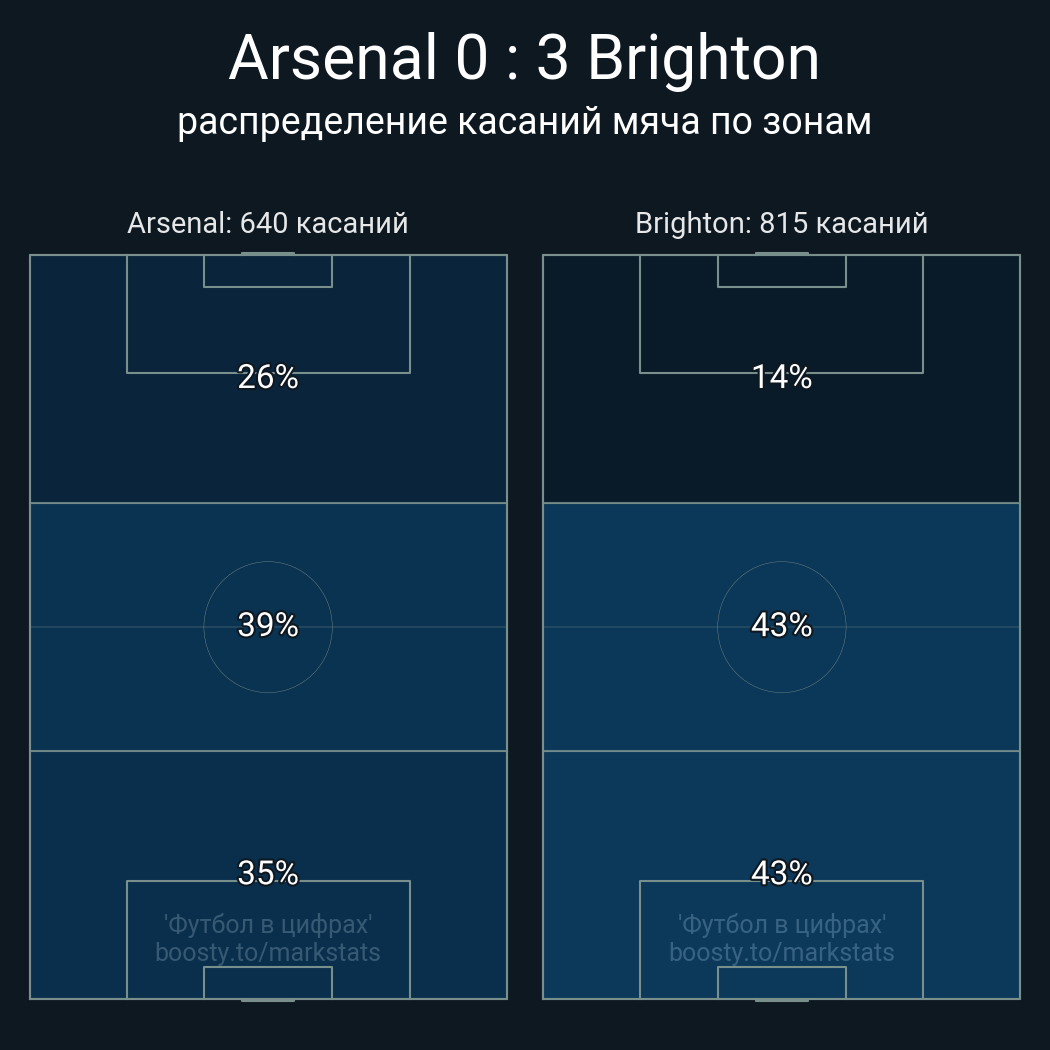The width and height of the screenshot is (1050, 1050).
Task: Click Arsenal's 26% attacking zone value
Action: 268,377
